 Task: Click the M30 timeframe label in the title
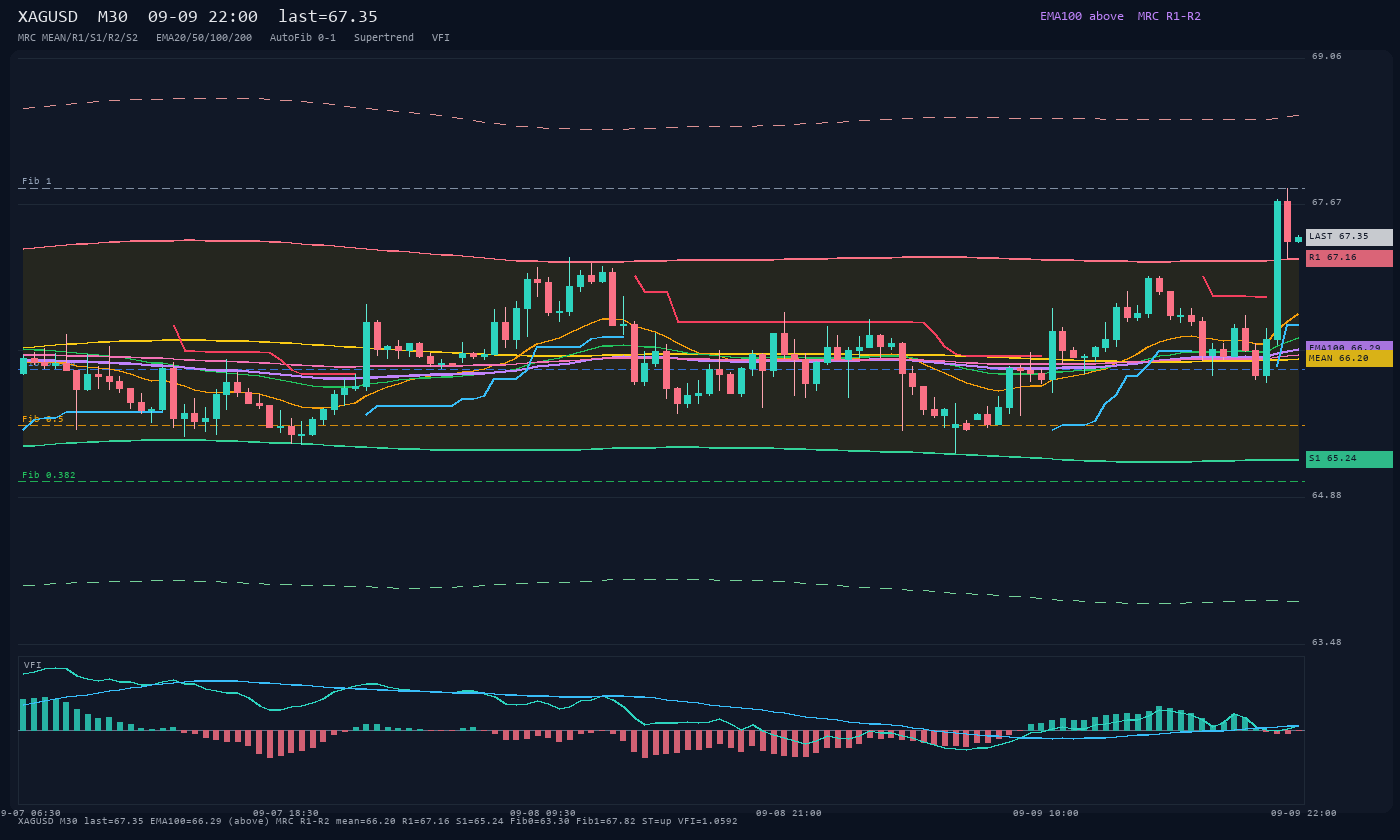coord(113,17)
